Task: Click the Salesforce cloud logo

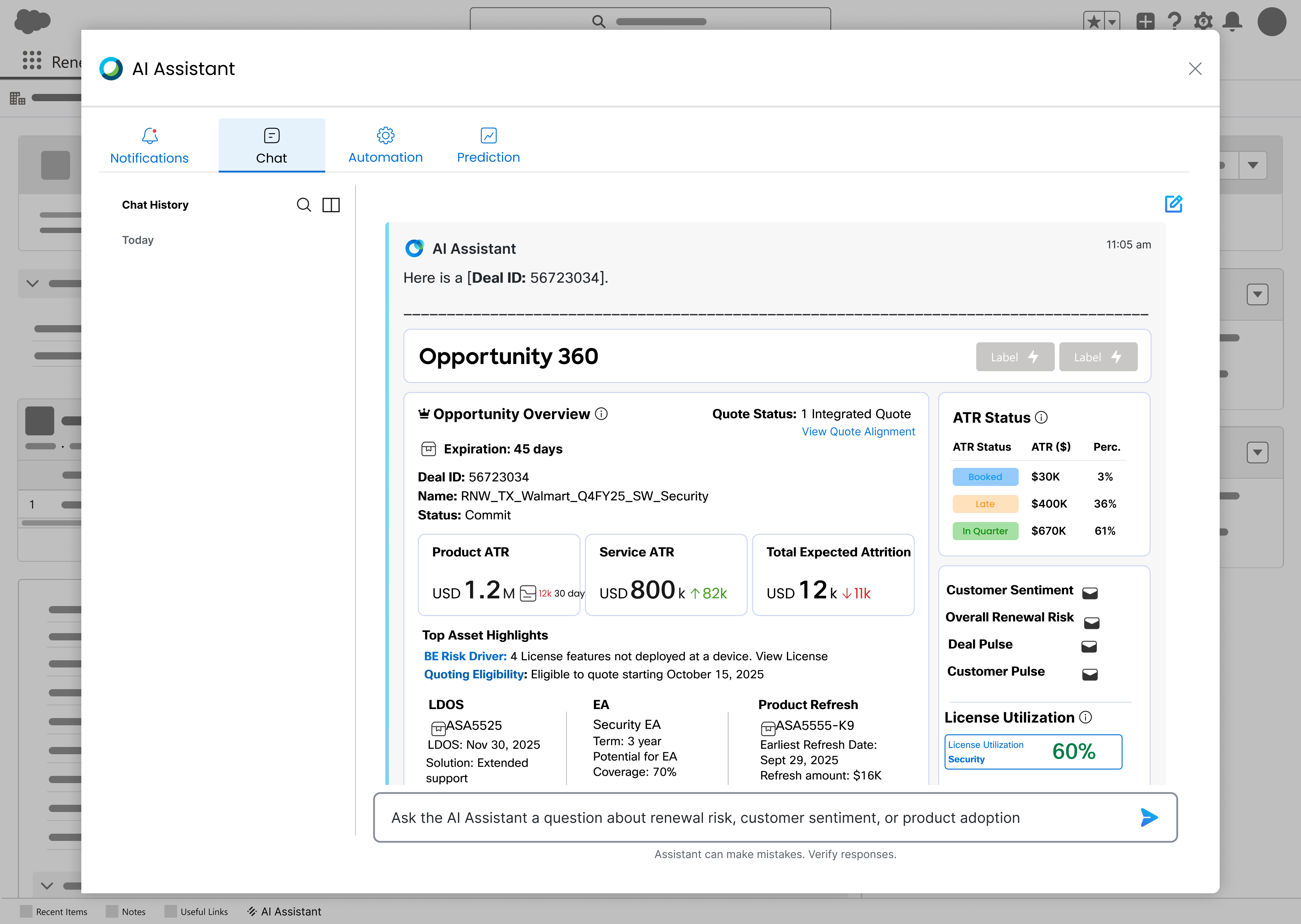Action: [x=32, y=21]
